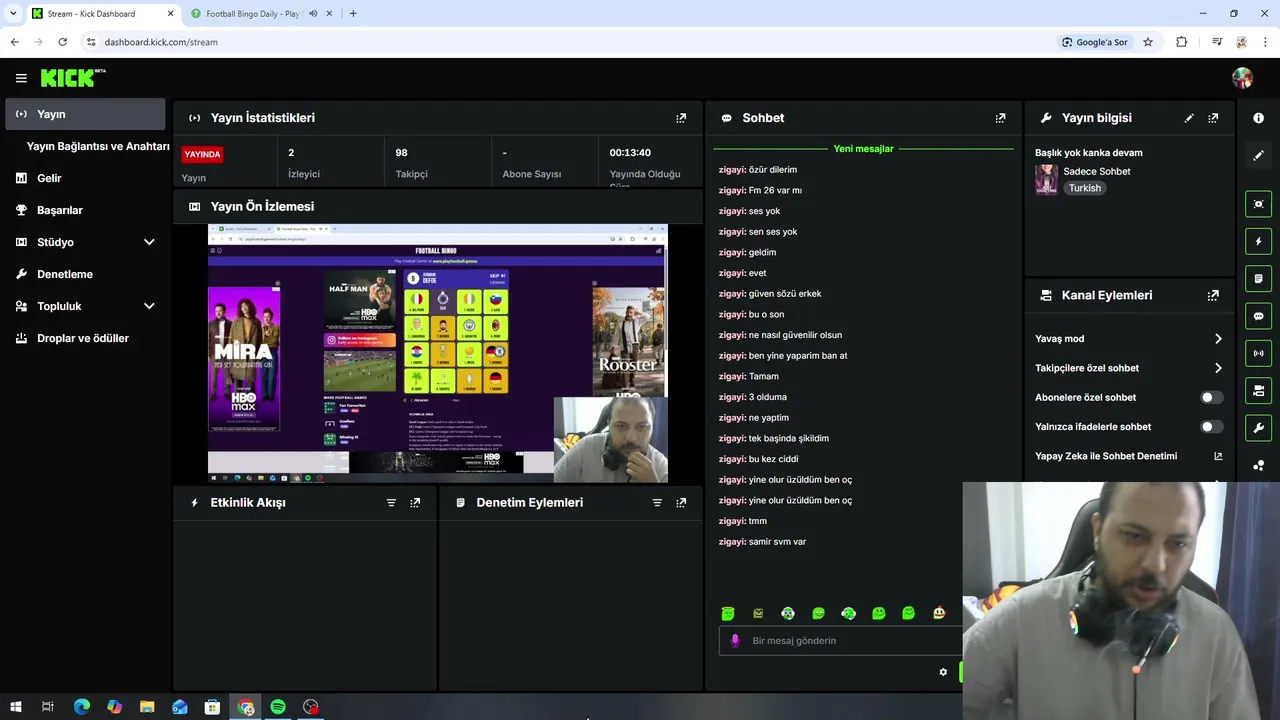Open Spotify from the taskbar

[x=278, y=707]
